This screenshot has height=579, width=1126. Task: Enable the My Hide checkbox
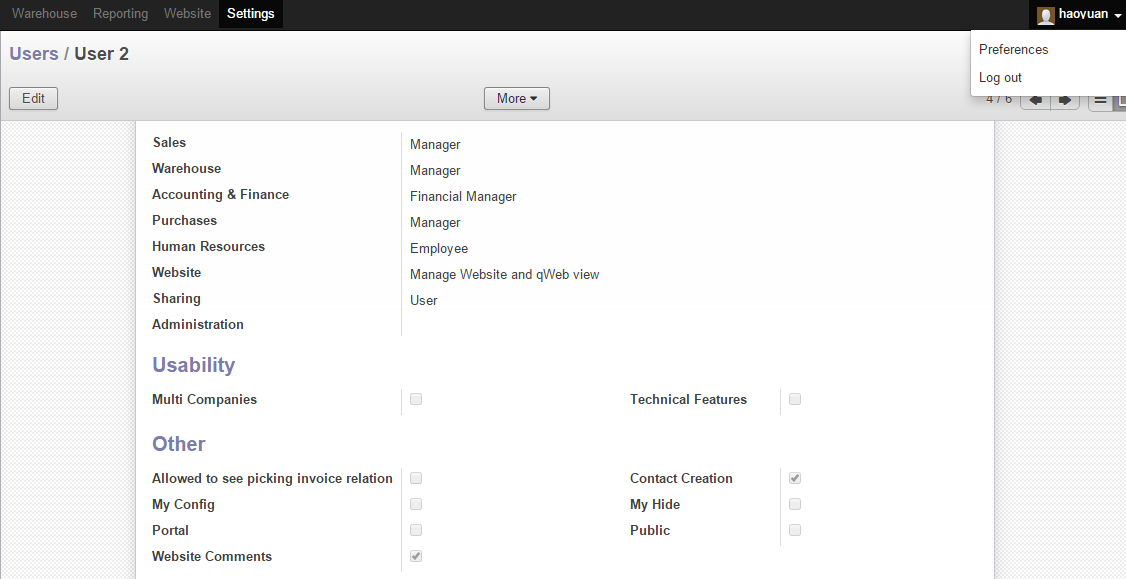pos(794,504)
